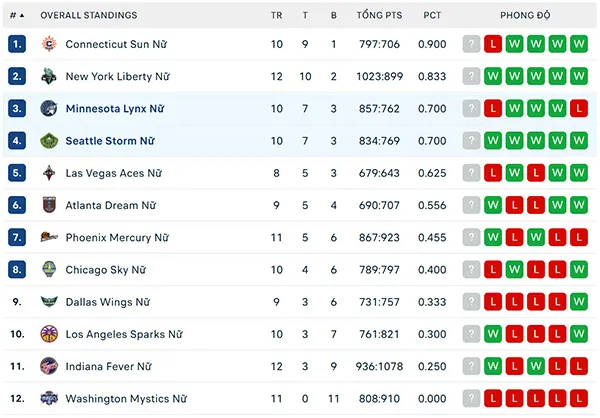The image size is (600, 418).
Task: Select the 936:1078 points total cell
Action: [x=380, y=366]
